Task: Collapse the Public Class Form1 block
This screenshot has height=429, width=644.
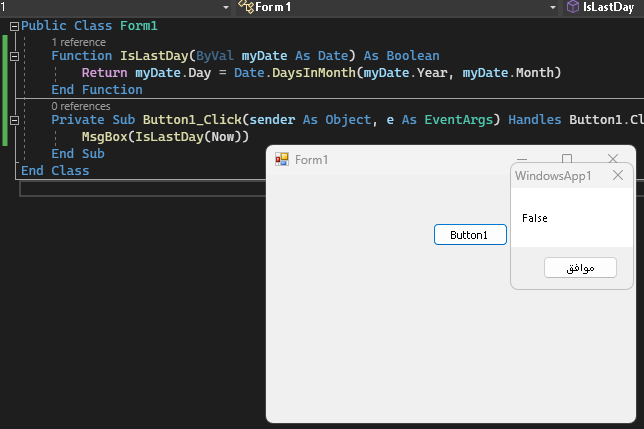Action: pyautogui.click(x=14, y=26)
